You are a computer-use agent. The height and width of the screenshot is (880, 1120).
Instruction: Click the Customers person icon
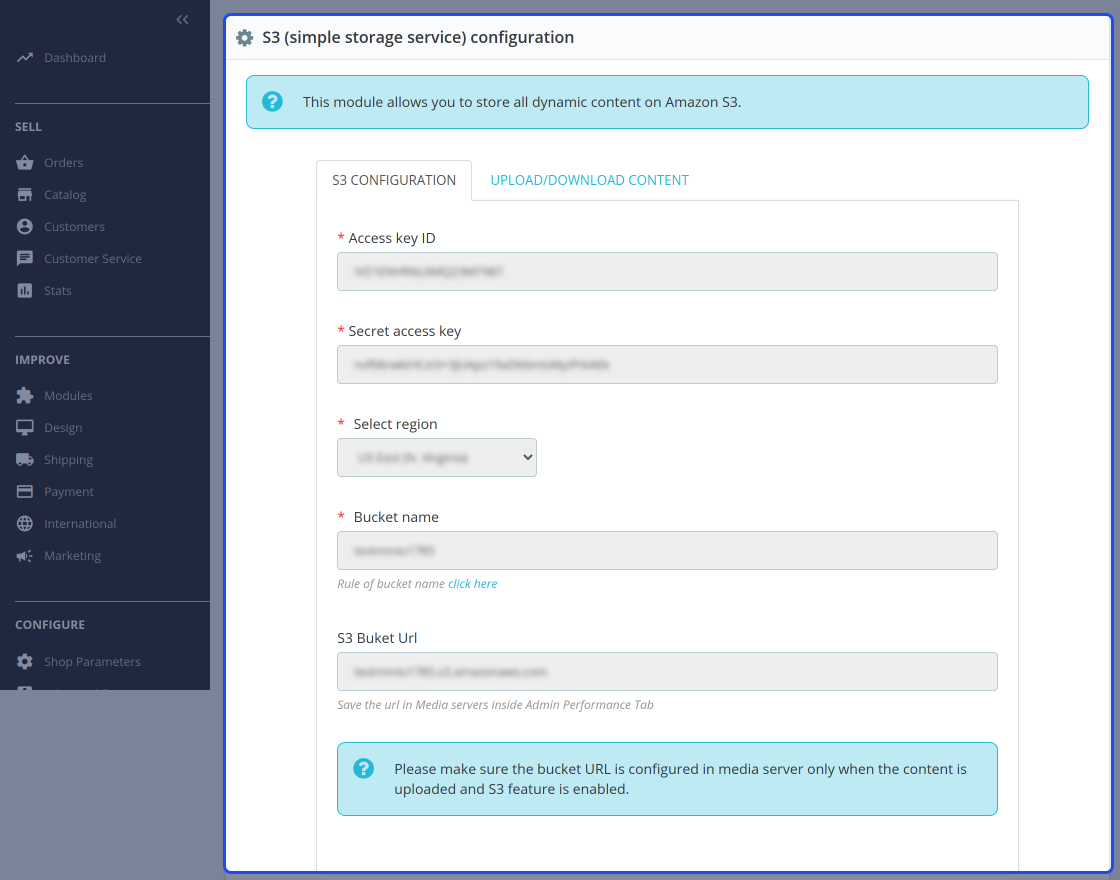coord(25,226)
